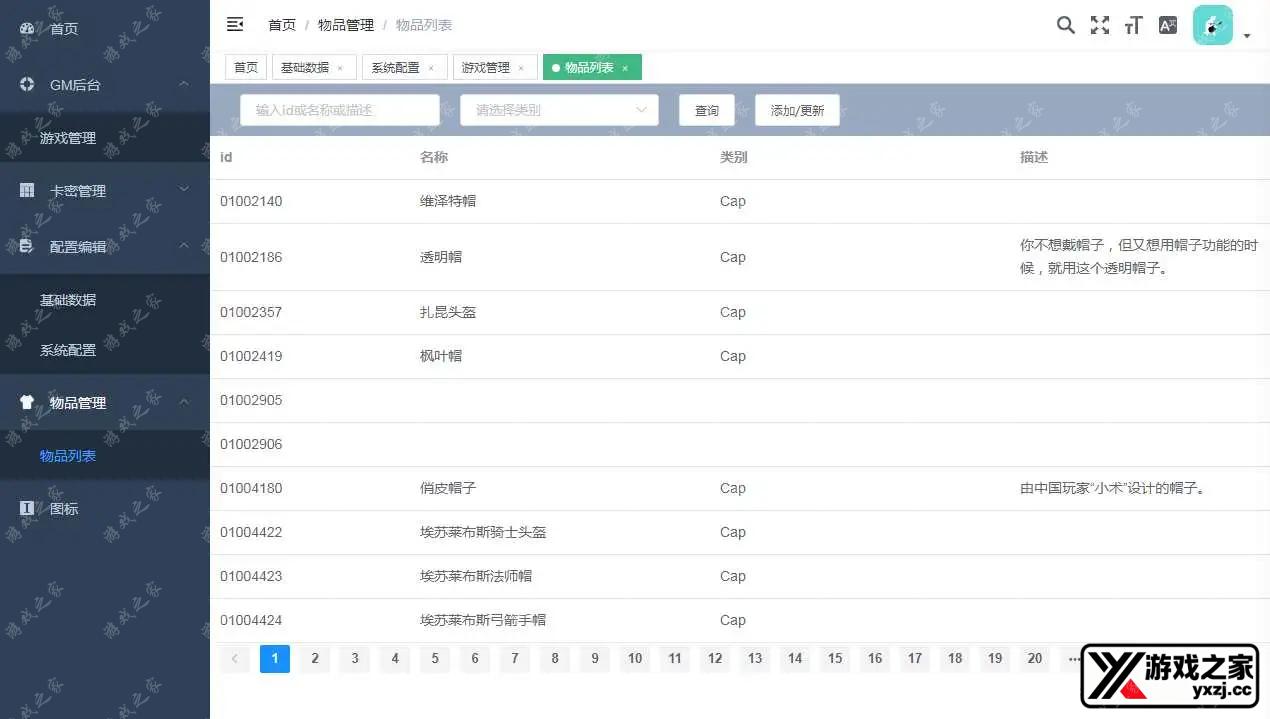Select 基础数据 in the sidebar
The height and width of the screenshot is (719, 1270).
pos(68,300)
